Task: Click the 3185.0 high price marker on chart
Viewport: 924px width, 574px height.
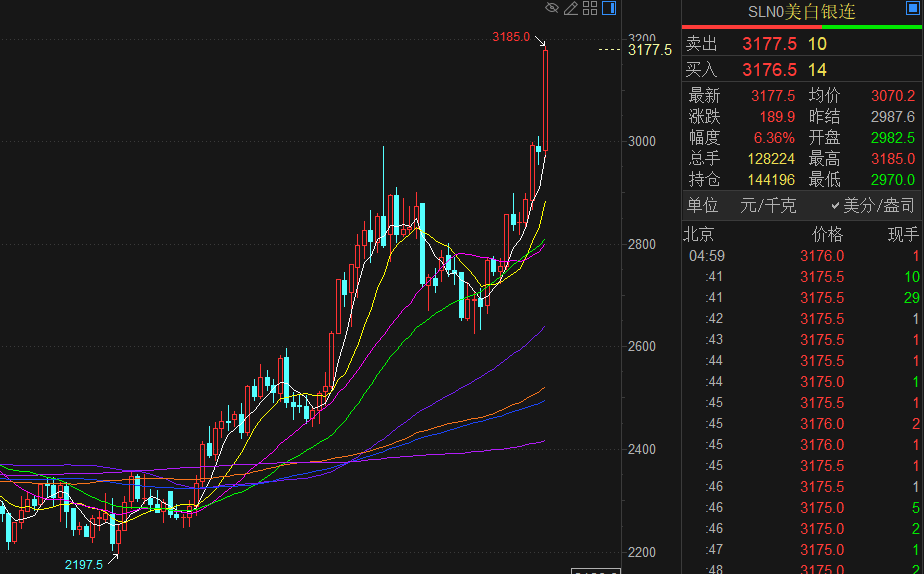Action: (x=511, y=37)
